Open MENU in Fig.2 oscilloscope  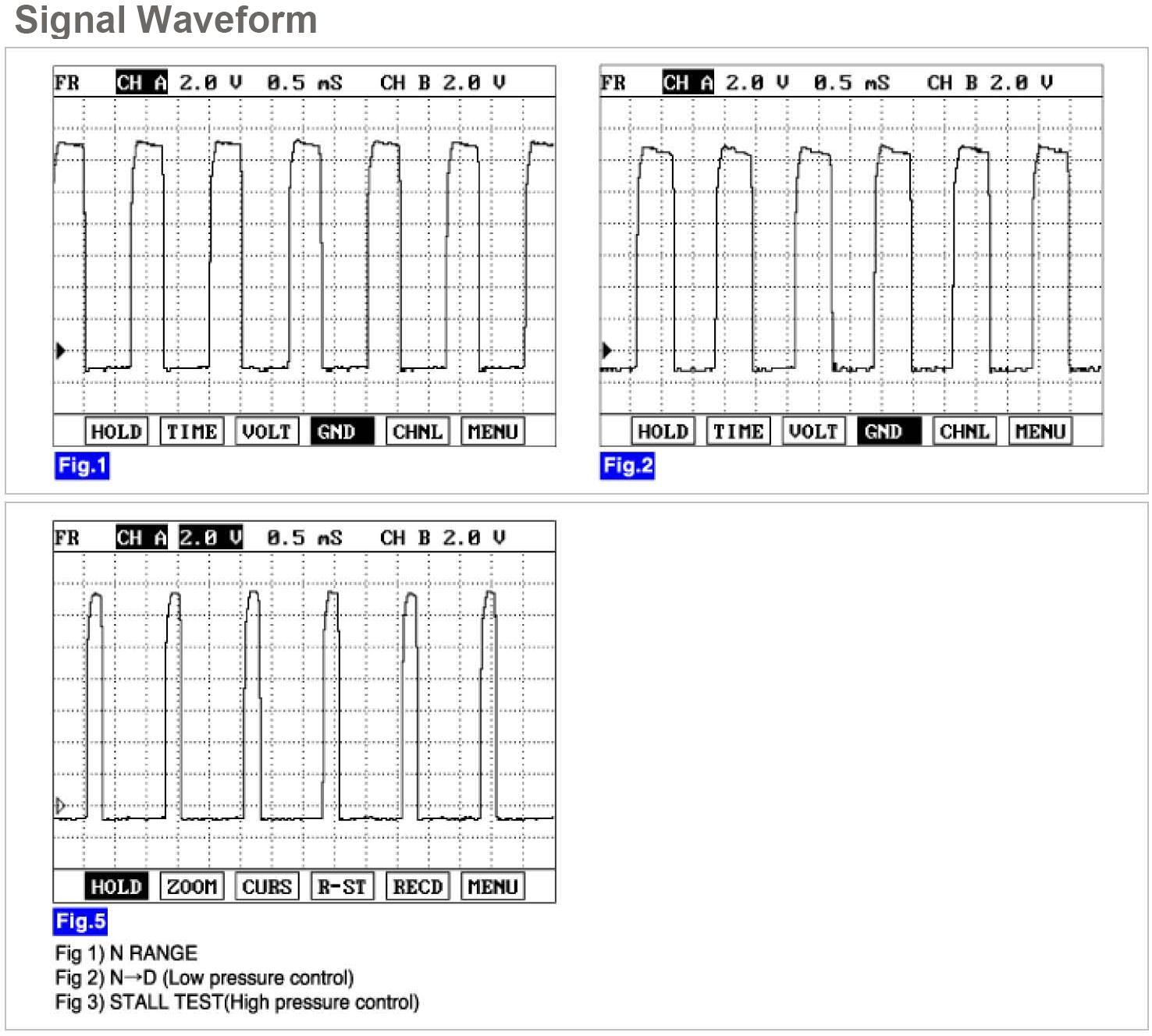(x=1040, y=431)
